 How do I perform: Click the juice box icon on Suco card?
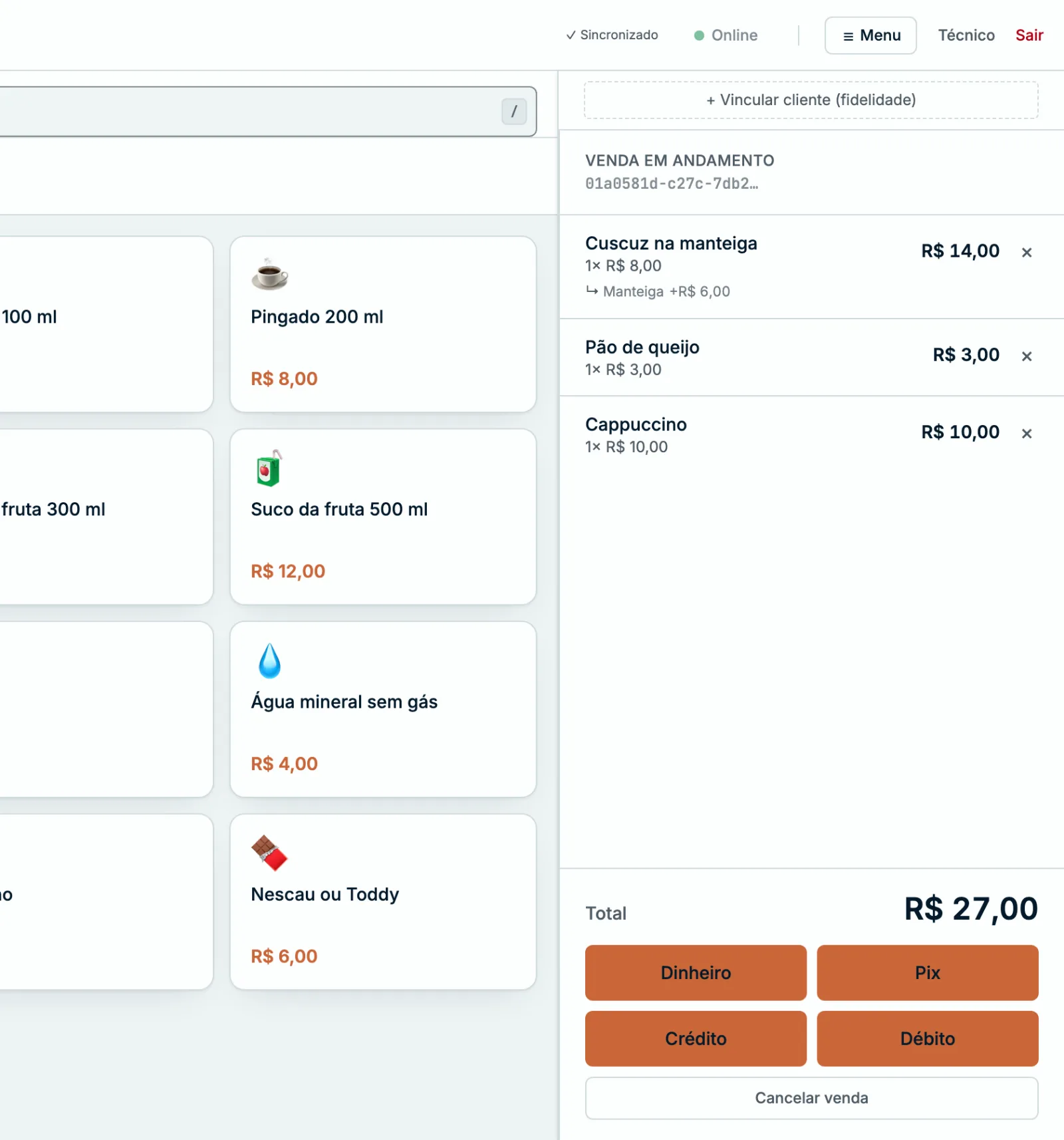click(x=269, y=467)
